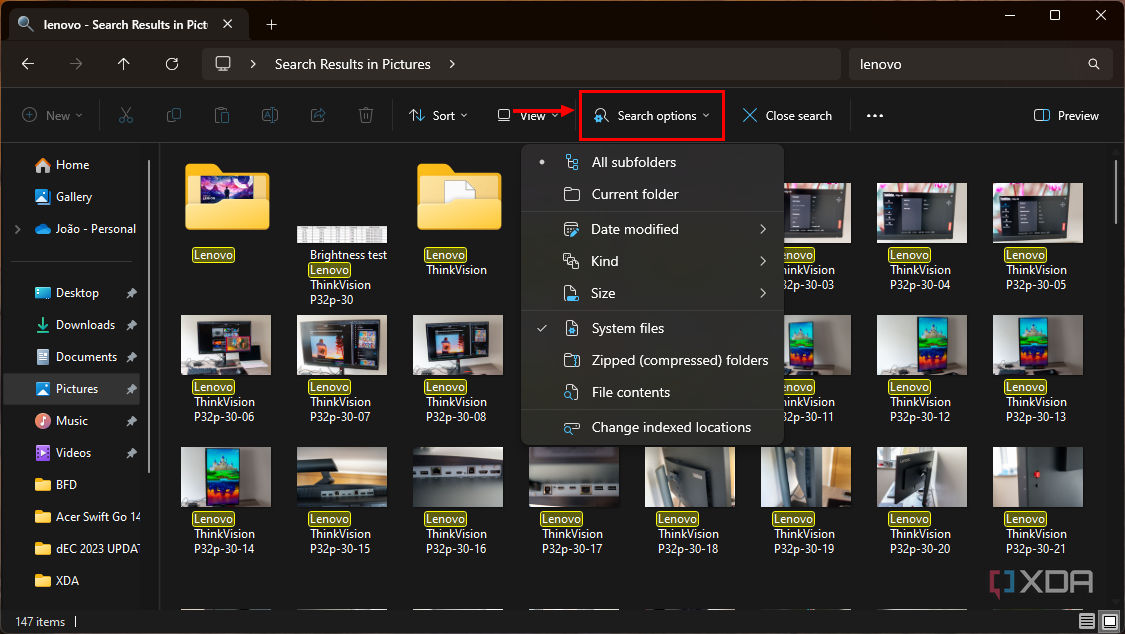Screen dimensions: 1125x634
Task: Click the Cut icon in the toolbar
Action: [125, 115]
